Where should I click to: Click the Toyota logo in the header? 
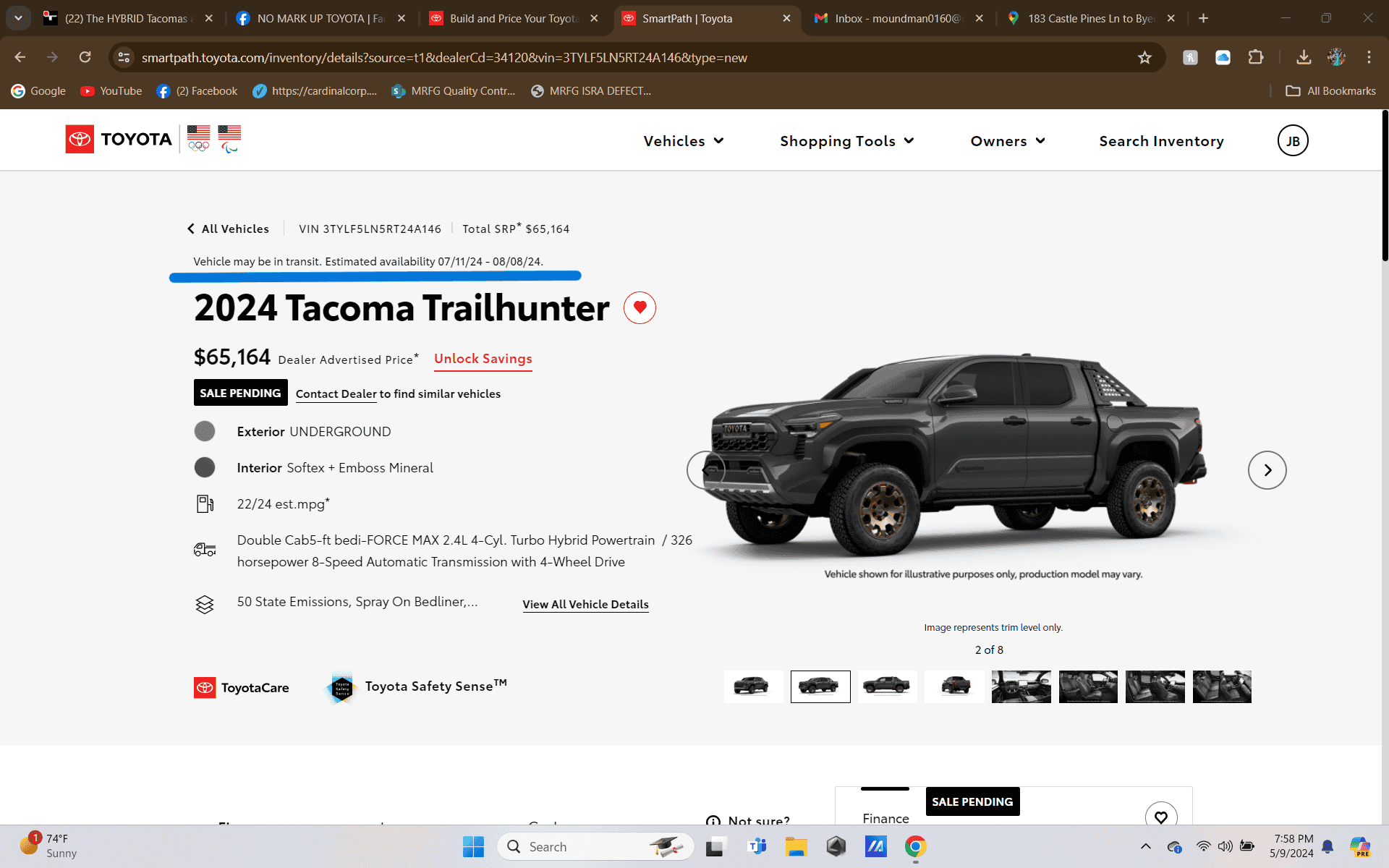click(119, 139)
